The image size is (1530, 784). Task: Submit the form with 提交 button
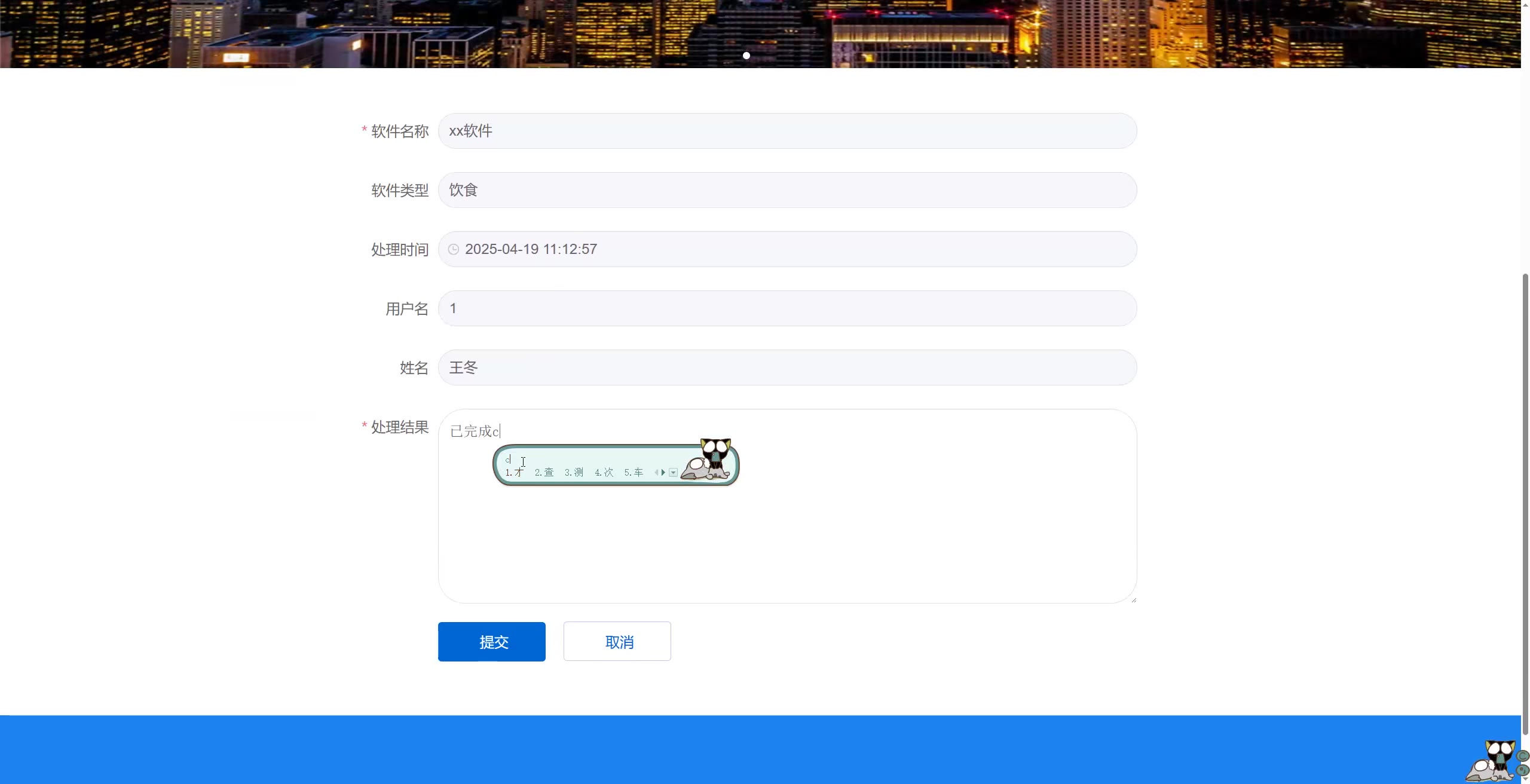coord(491,642)
